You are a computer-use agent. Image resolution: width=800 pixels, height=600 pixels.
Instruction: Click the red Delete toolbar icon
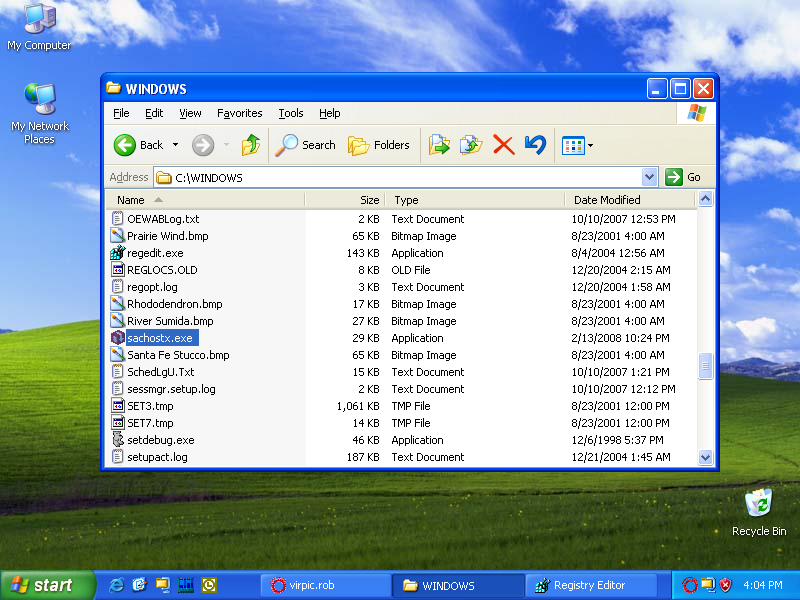[504, 145]
